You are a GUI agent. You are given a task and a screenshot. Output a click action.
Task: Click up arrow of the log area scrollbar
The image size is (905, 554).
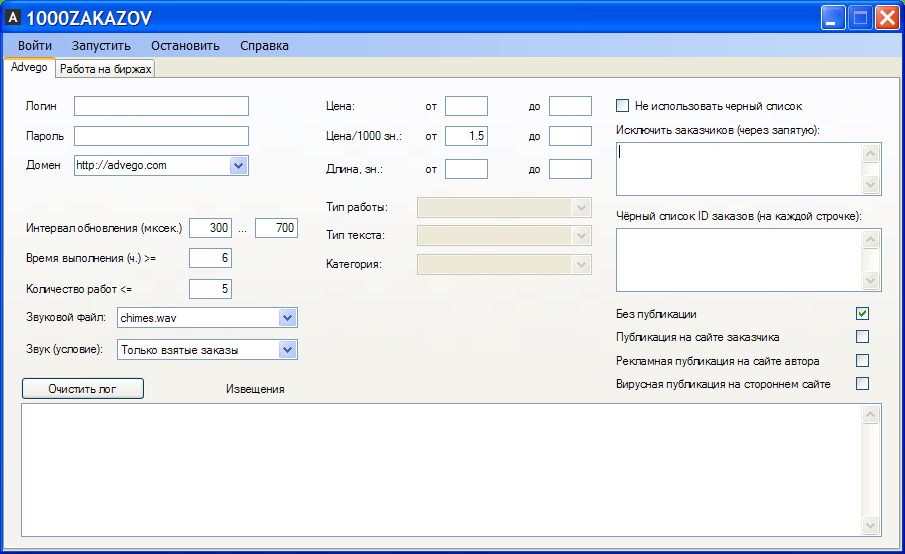(x=870, y=414)
